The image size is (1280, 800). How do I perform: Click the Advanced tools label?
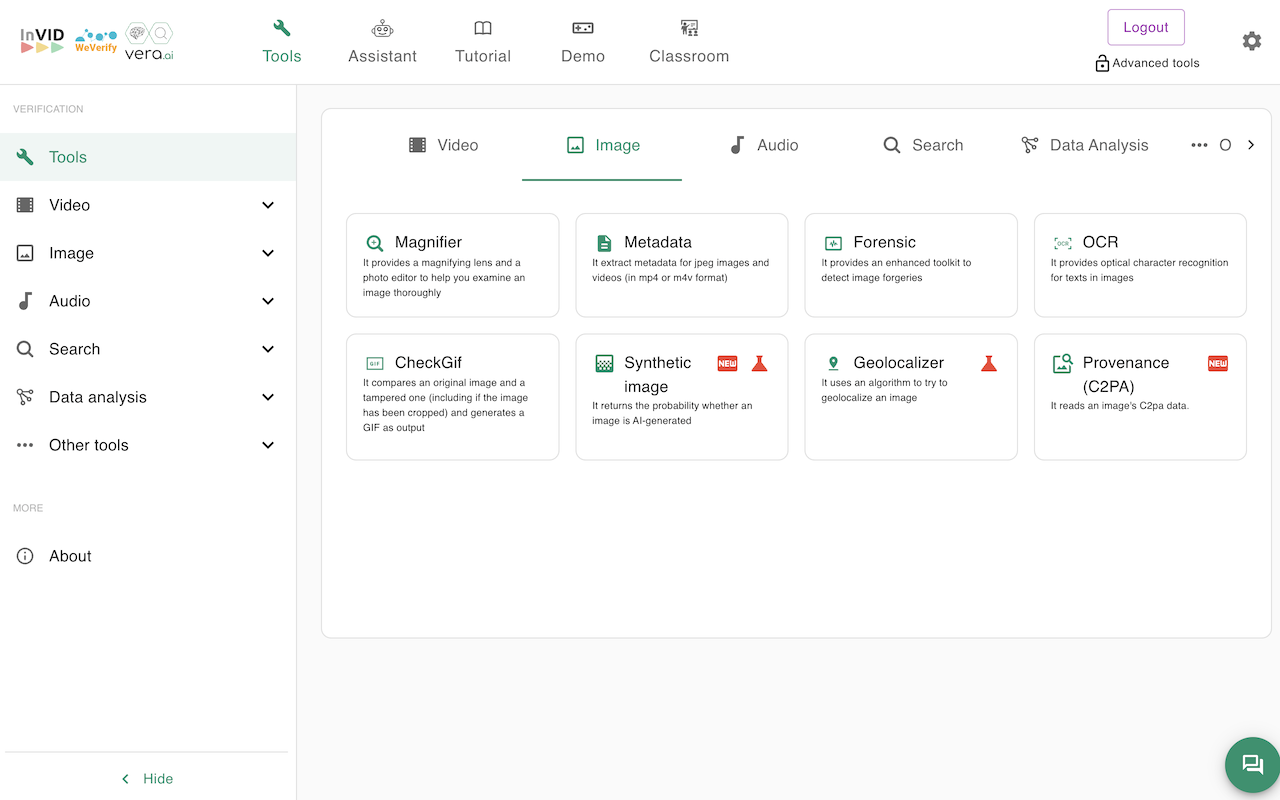coord(1156,63)
